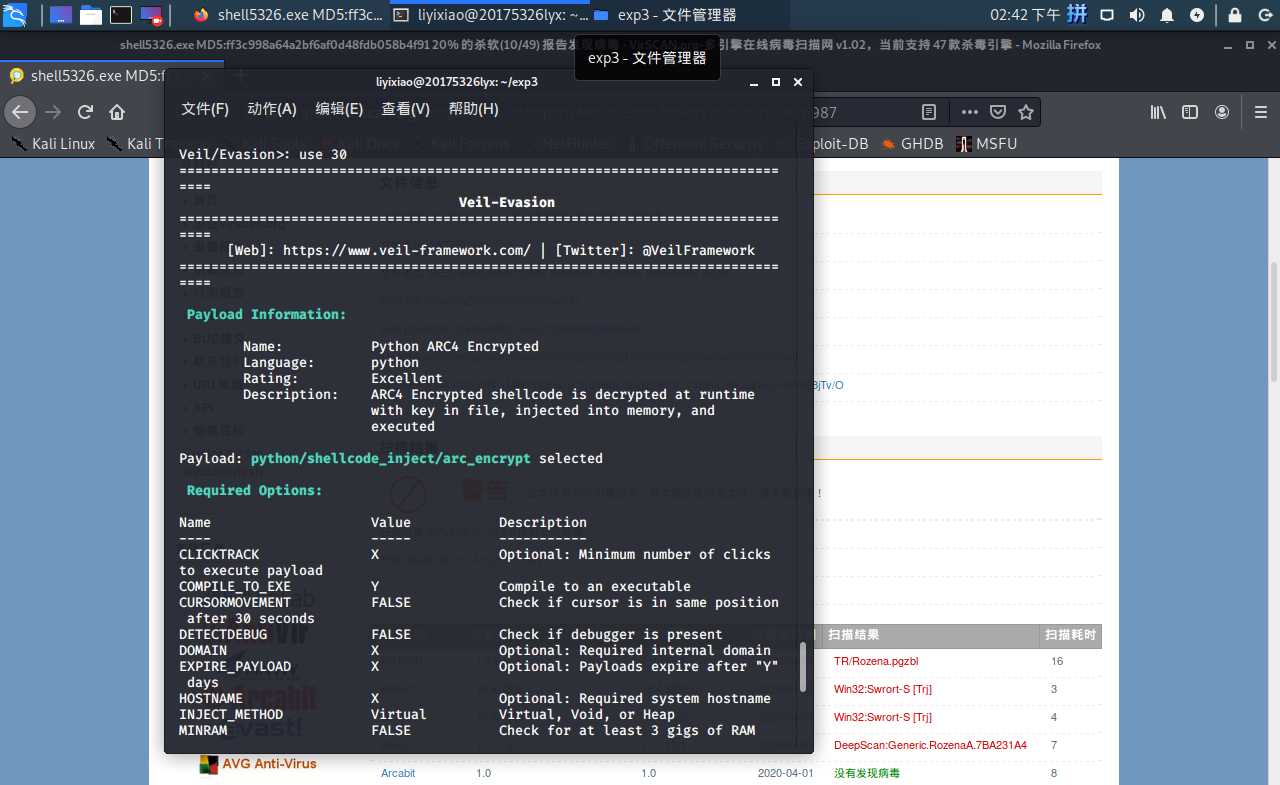Open terminal 动作(A) menu
Screen dimensions: 1280x785
tap(272, 109)
